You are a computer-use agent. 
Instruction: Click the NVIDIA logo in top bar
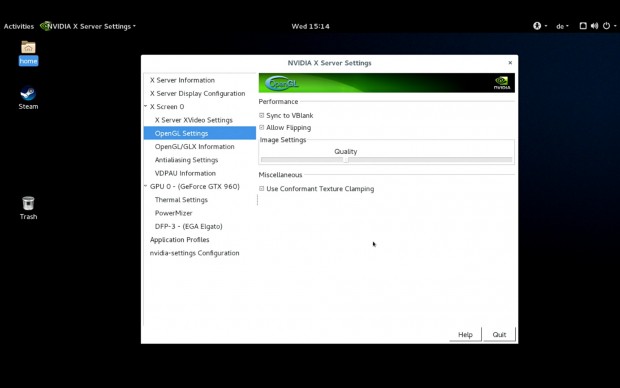(x=45, y=26)
